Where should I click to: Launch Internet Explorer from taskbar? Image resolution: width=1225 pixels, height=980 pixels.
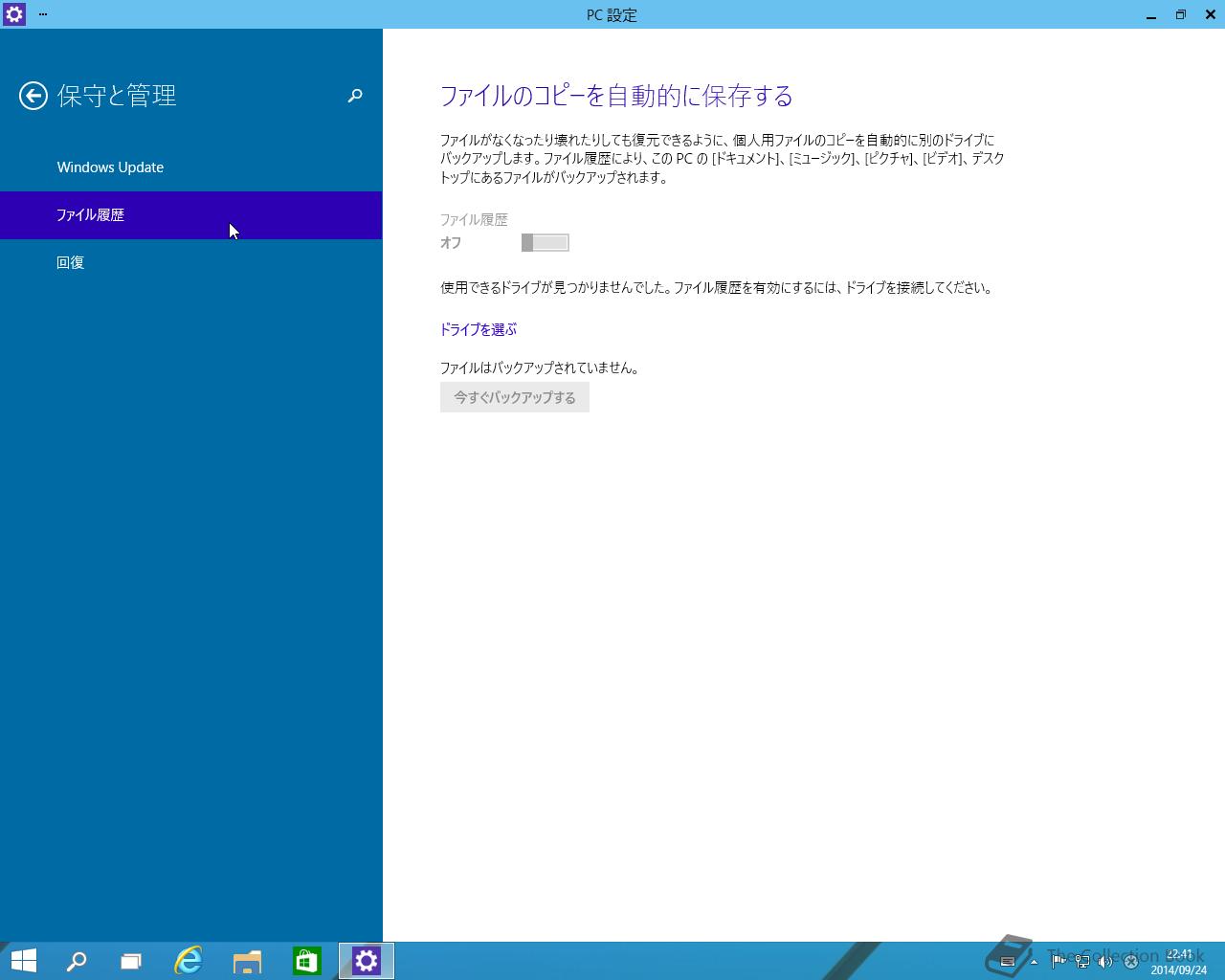click(189, 961)
